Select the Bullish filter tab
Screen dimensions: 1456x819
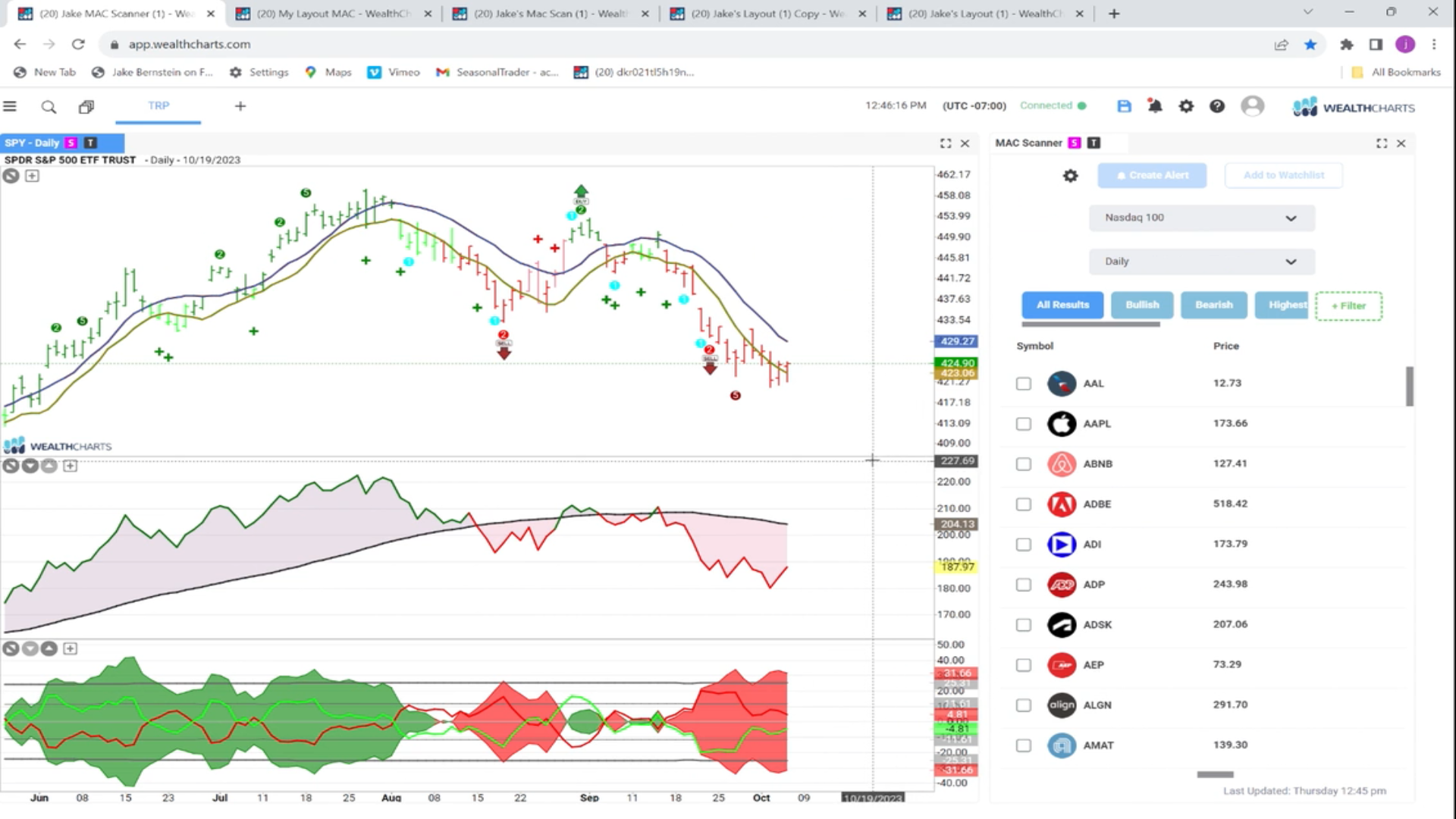click(x=1142, y=305)
